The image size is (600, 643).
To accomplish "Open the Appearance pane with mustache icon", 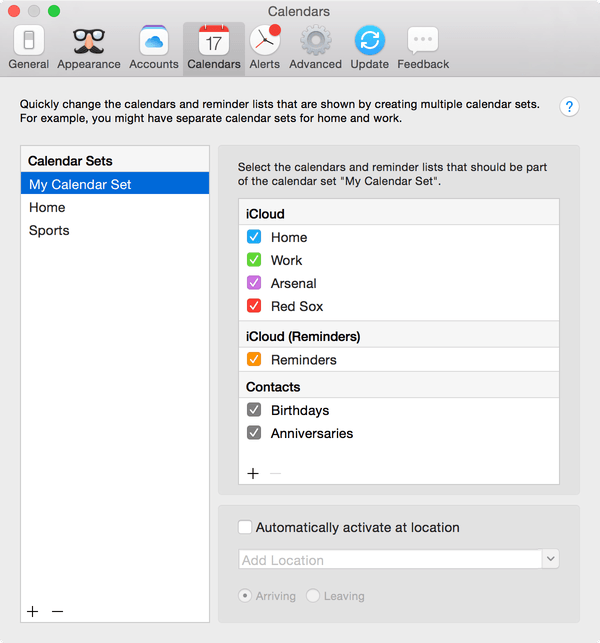I will point(89,48).
